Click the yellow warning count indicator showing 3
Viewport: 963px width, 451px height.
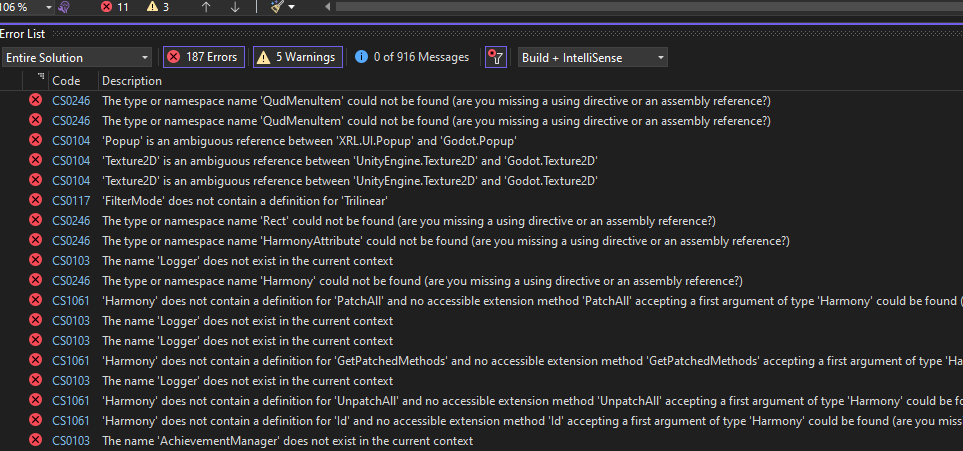pos(158,7)
